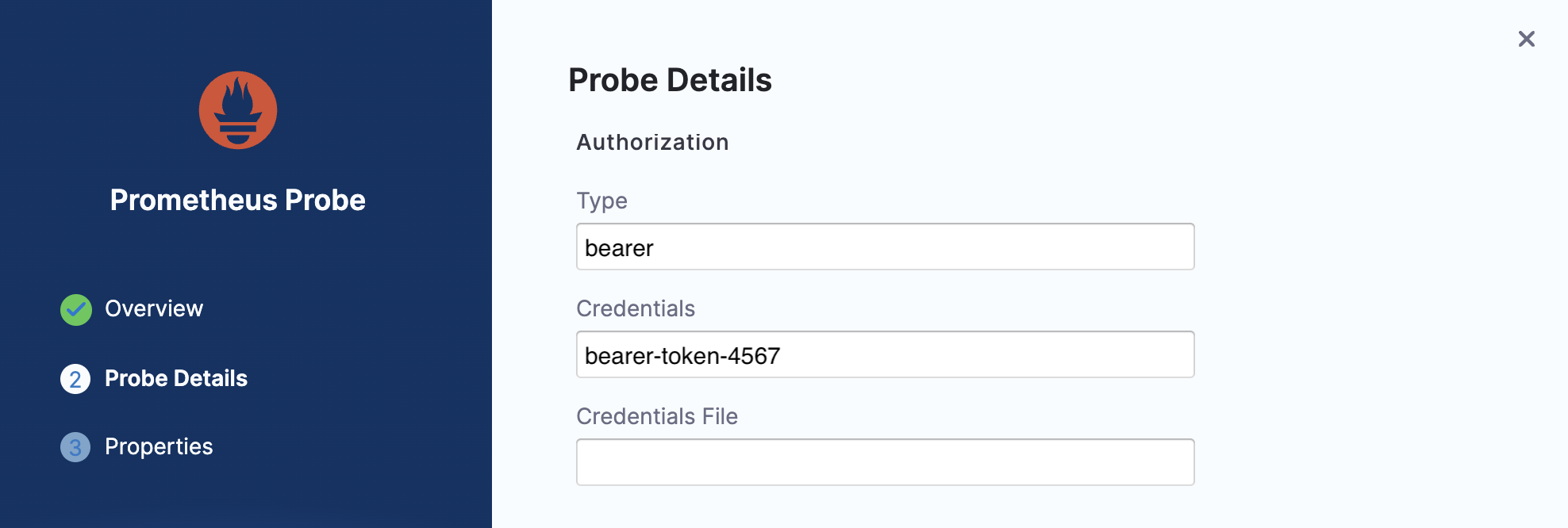Click the Credentials field label
This screenshot has width=1568, height=528.
click(x=636, y=309)
